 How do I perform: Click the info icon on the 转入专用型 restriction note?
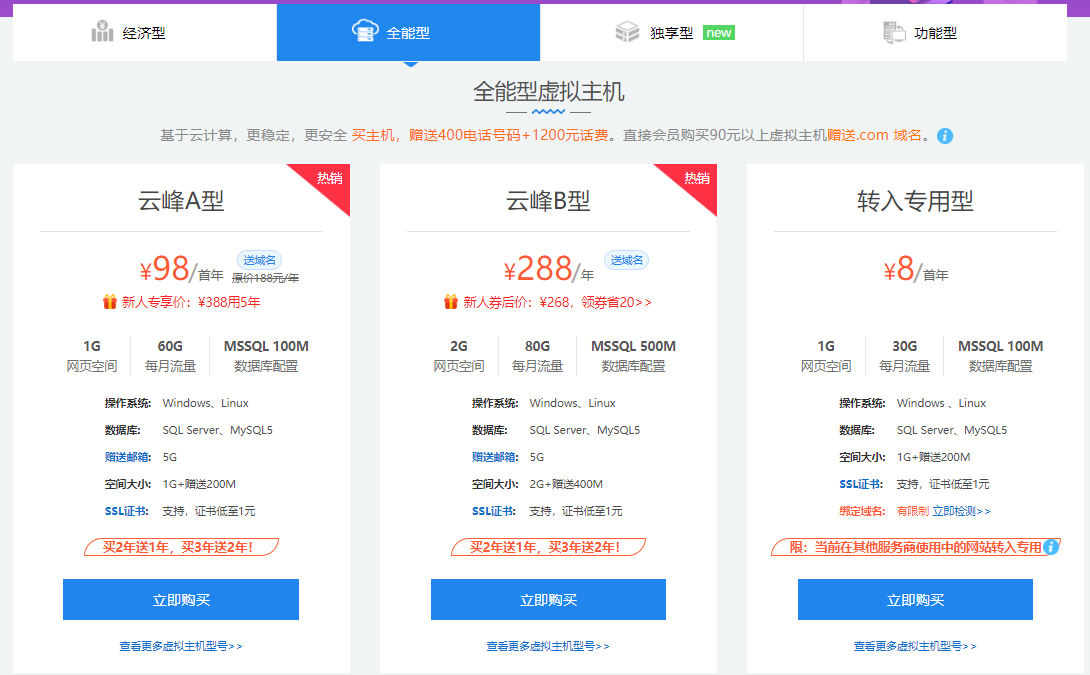point(1051,547)
